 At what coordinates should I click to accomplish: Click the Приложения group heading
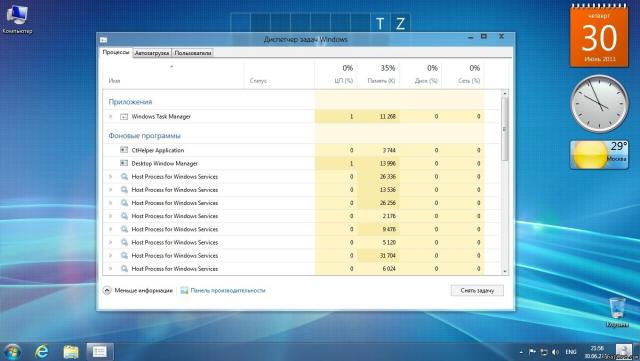pos(130,102)
